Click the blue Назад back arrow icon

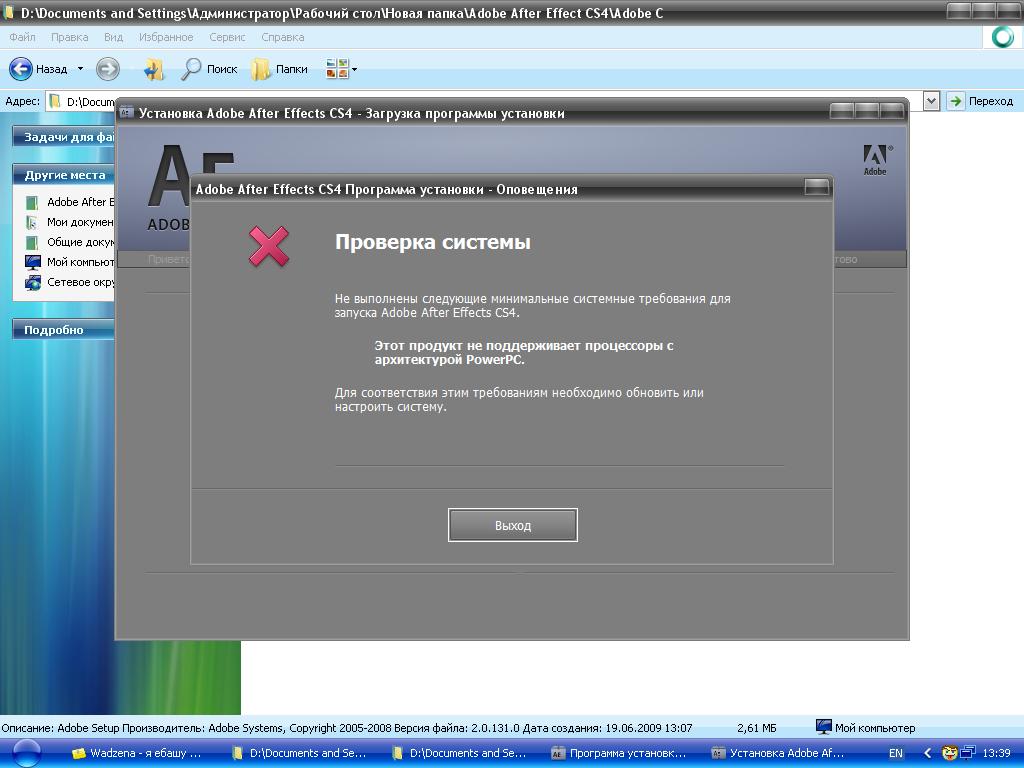pyautogui.click(x=21, y=69)
